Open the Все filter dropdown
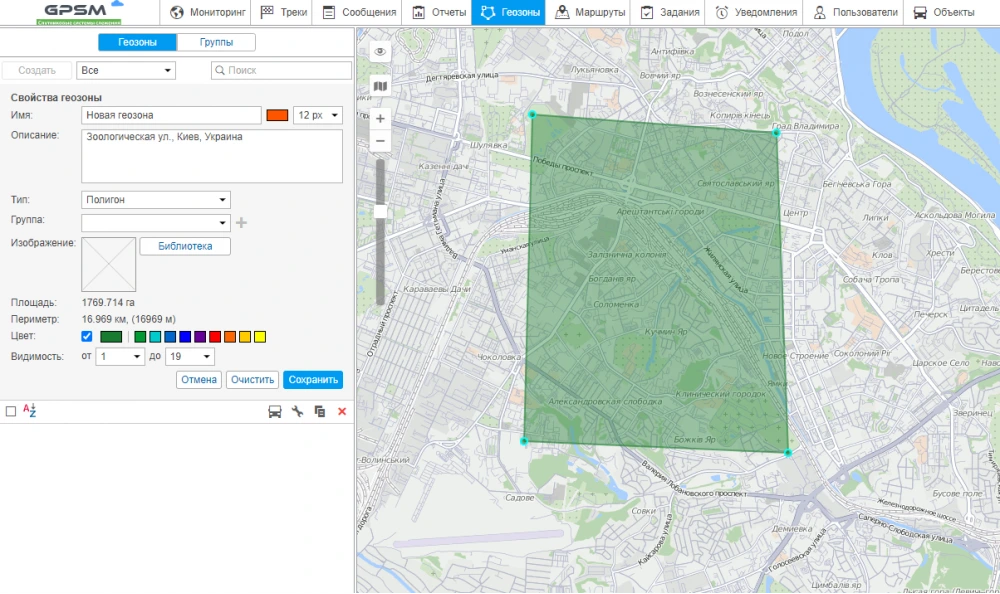1000x594 pixels. coord(126,71)
